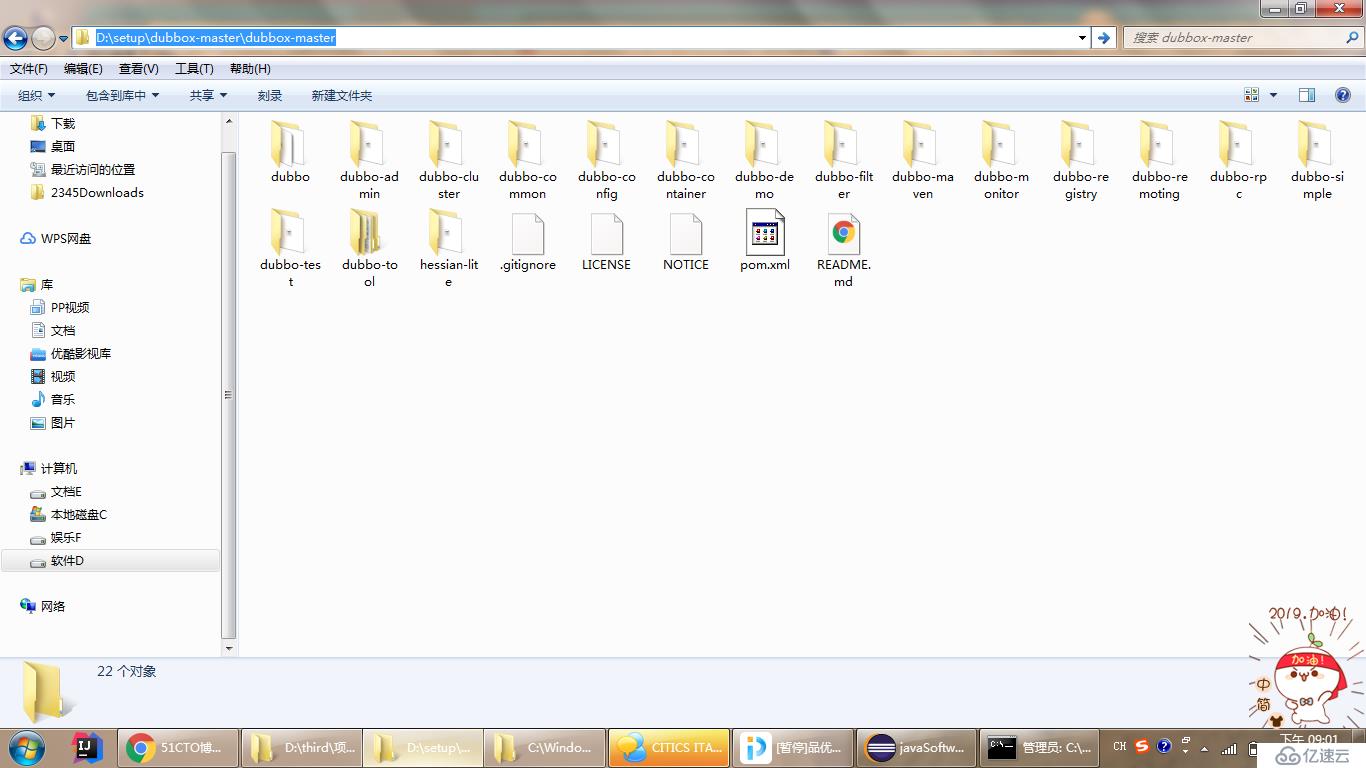Select 下载 in the navigation pane
Viewport: 1366px width, 768px height.
53,123
